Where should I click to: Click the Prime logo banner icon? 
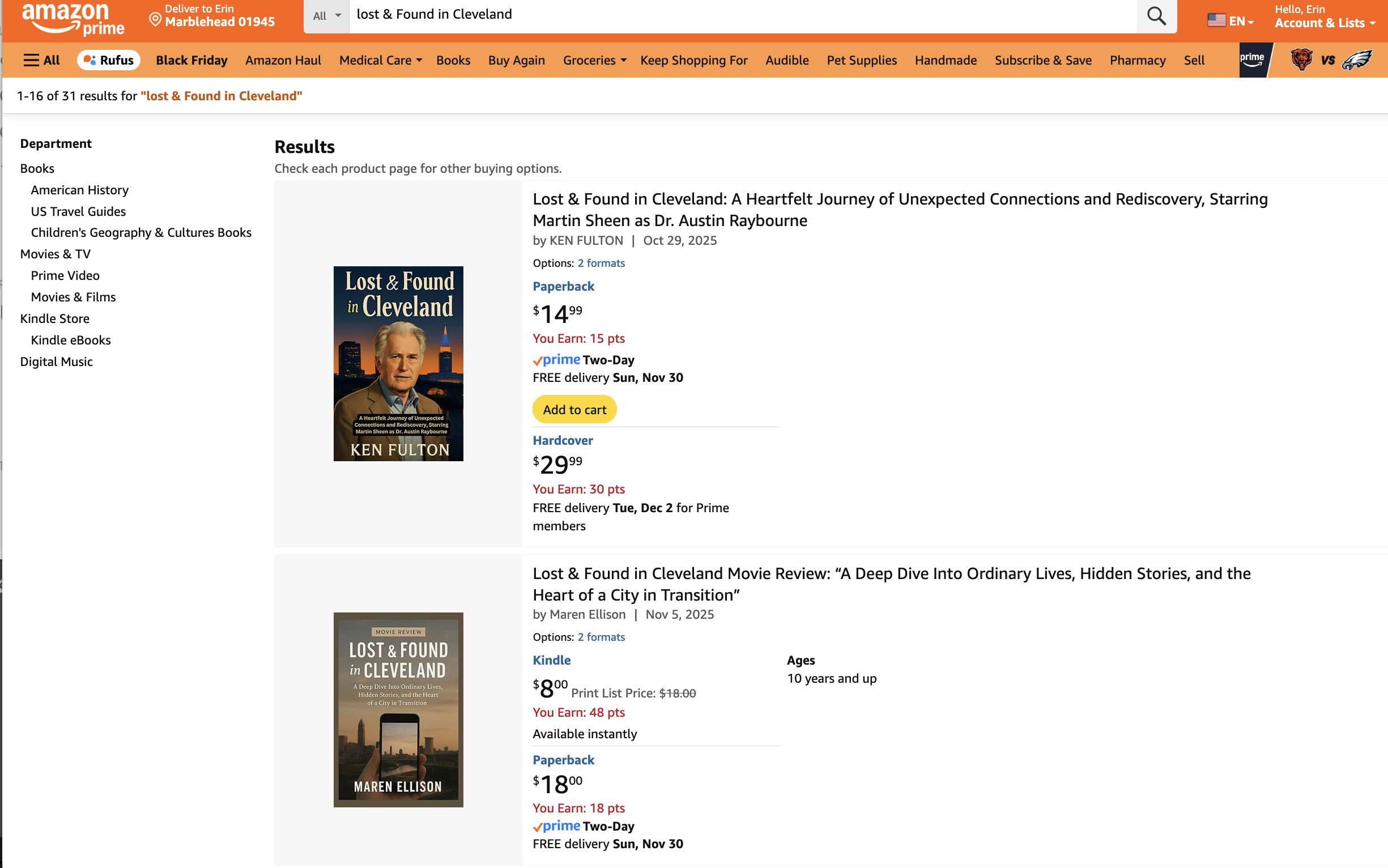pos(1252,59)
